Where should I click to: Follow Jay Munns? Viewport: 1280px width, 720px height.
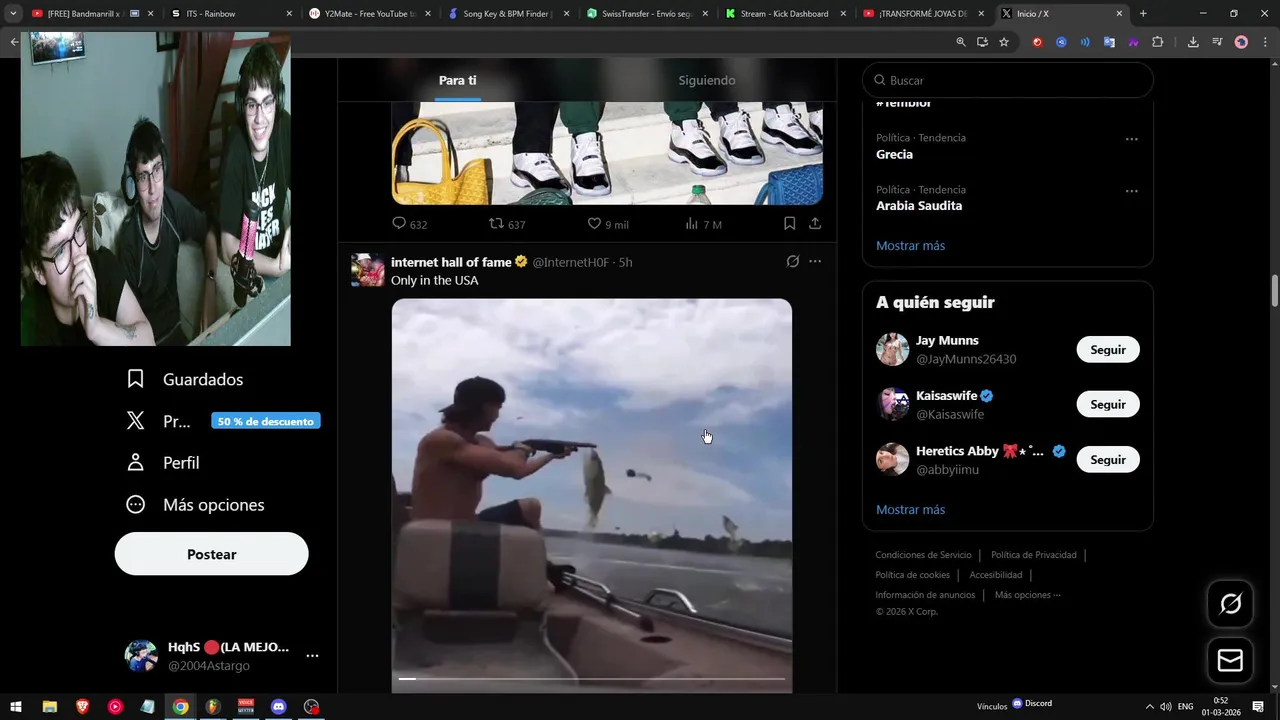click(1108, 350)
